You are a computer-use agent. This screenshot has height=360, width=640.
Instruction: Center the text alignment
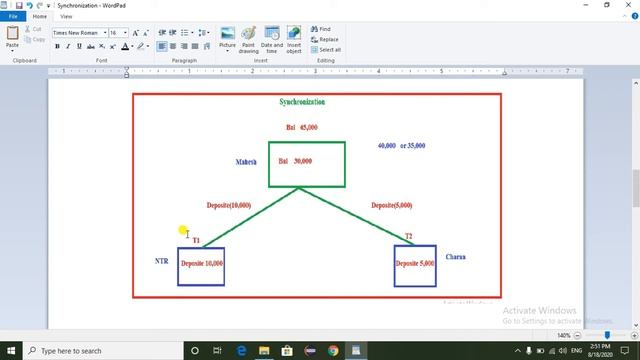[173, 46]
